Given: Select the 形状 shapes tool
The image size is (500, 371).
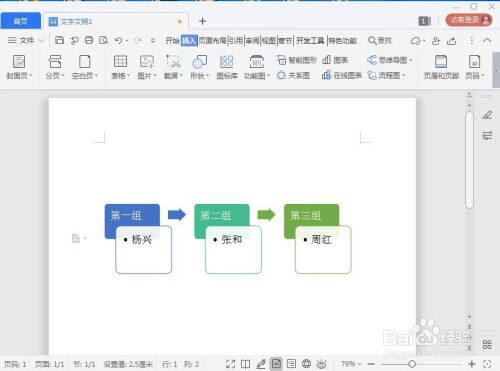Looking at the screenshot, I should tap(199, 67).
